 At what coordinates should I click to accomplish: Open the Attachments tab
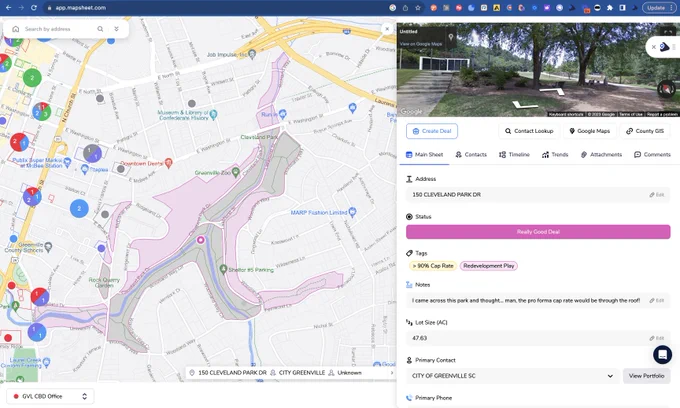(x=601, y=154)
